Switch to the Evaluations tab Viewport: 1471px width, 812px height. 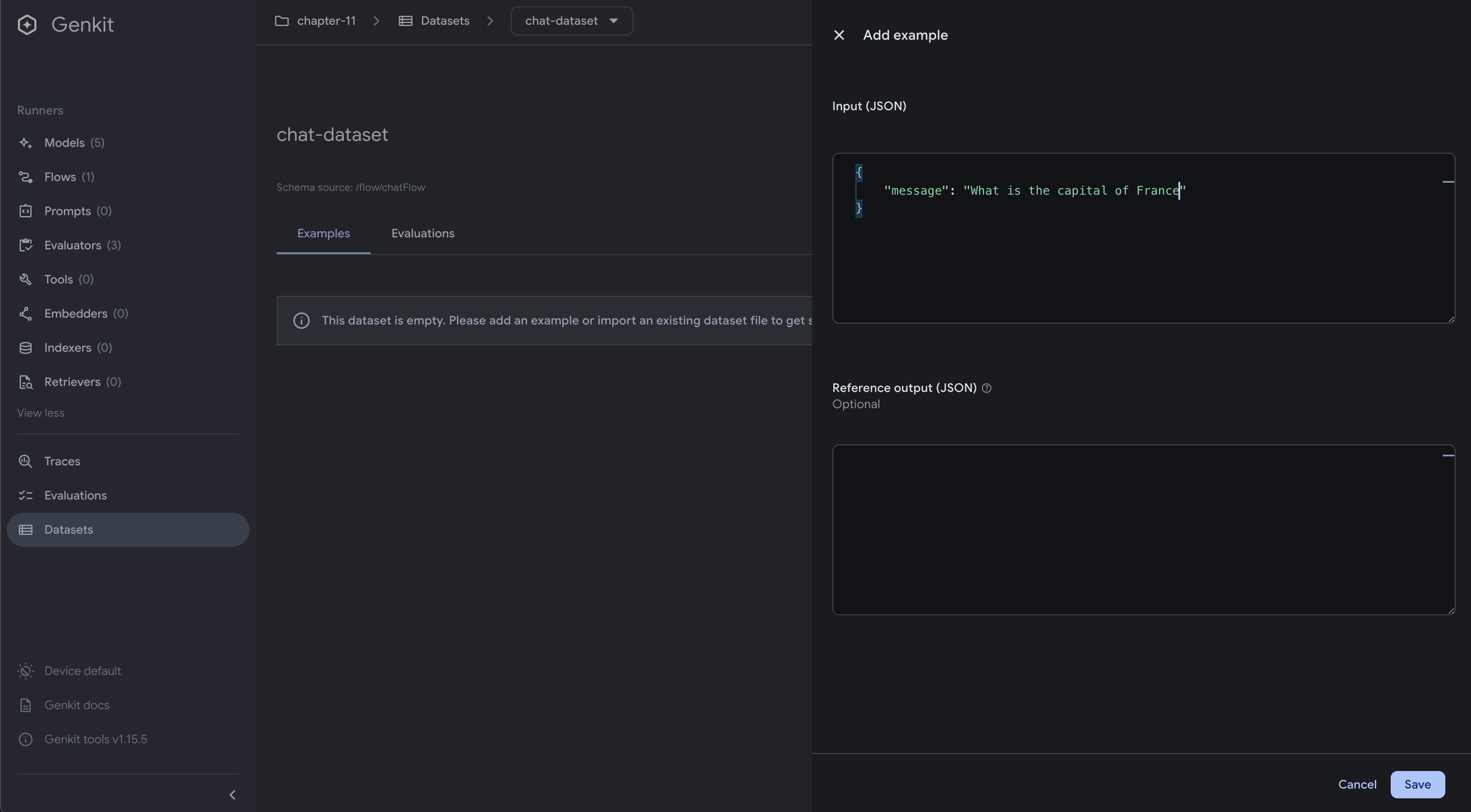(422, 234)
